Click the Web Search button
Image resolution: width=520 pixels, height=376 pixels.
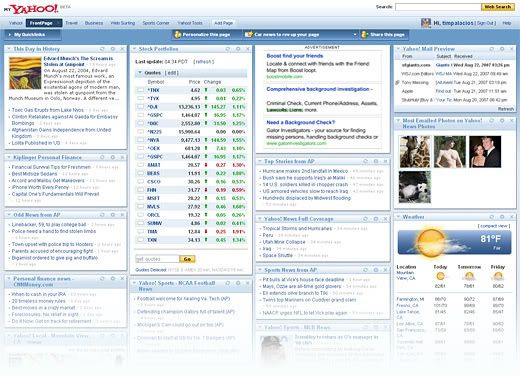[498, 7]
